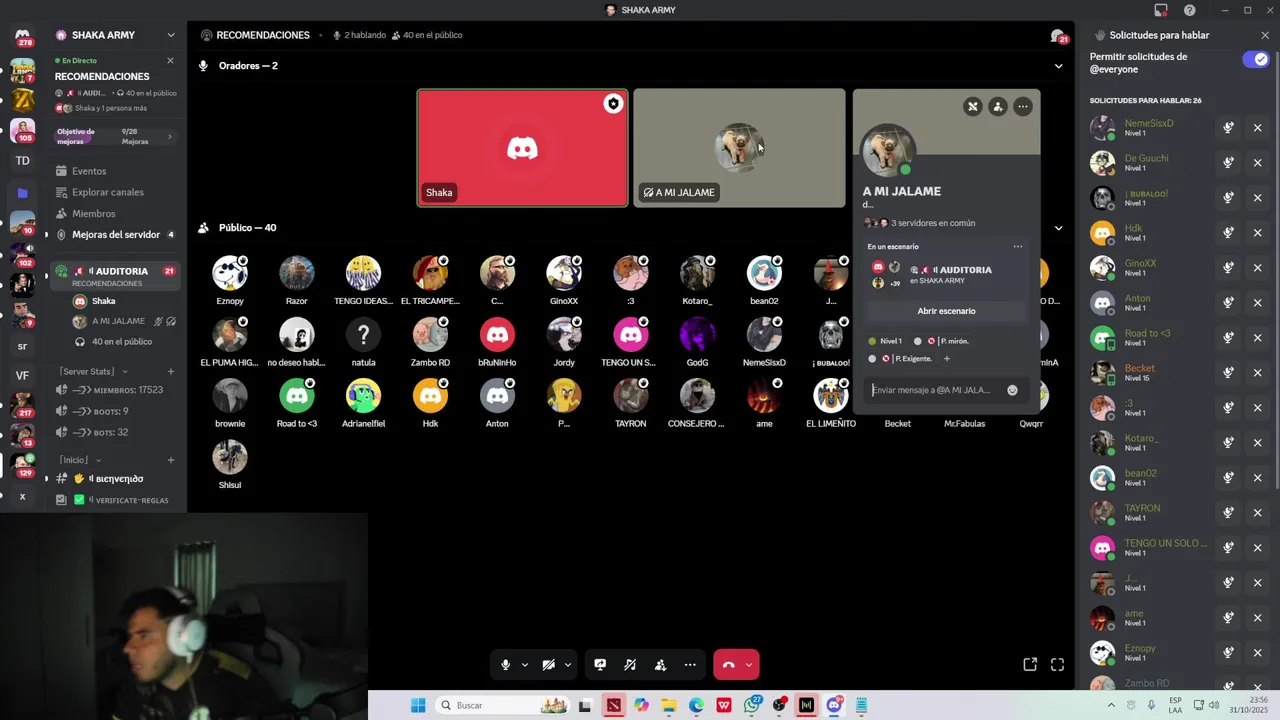Open SHAKA ARMY server dropdown menu
This screenshot has width=1280, height=720.
point(171,35)
